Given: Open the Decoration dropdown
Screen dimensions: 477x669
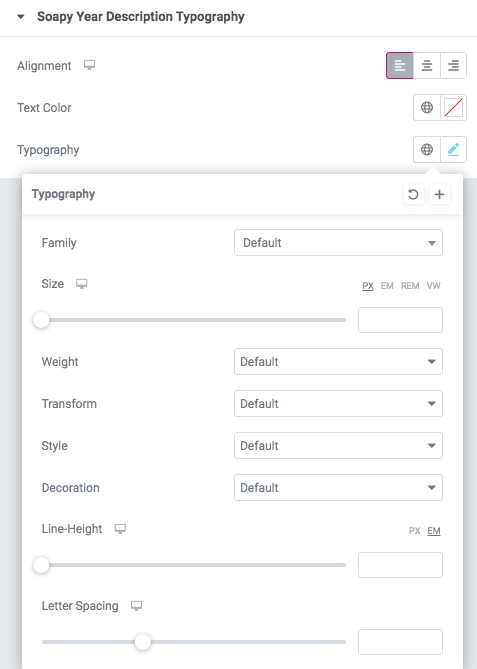Looking at the screenshot, I should pyautogui.click(x=338, y=488).
